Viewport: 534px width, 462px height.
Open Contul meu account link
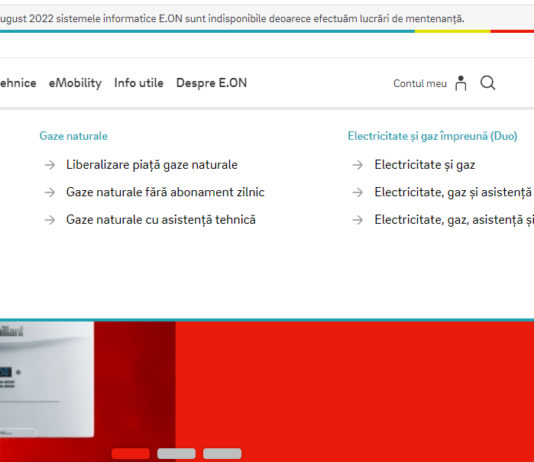click(x=420, y=83)
